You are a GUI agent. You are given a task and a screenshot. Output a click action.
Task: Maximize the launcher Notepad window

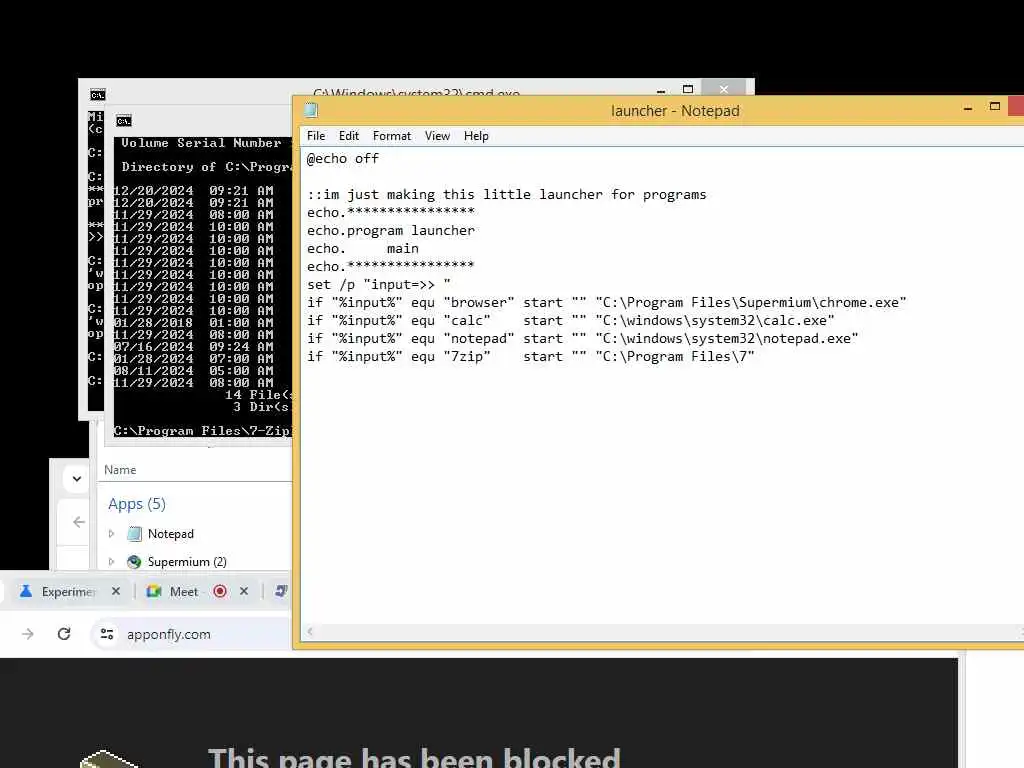[995, 106]
